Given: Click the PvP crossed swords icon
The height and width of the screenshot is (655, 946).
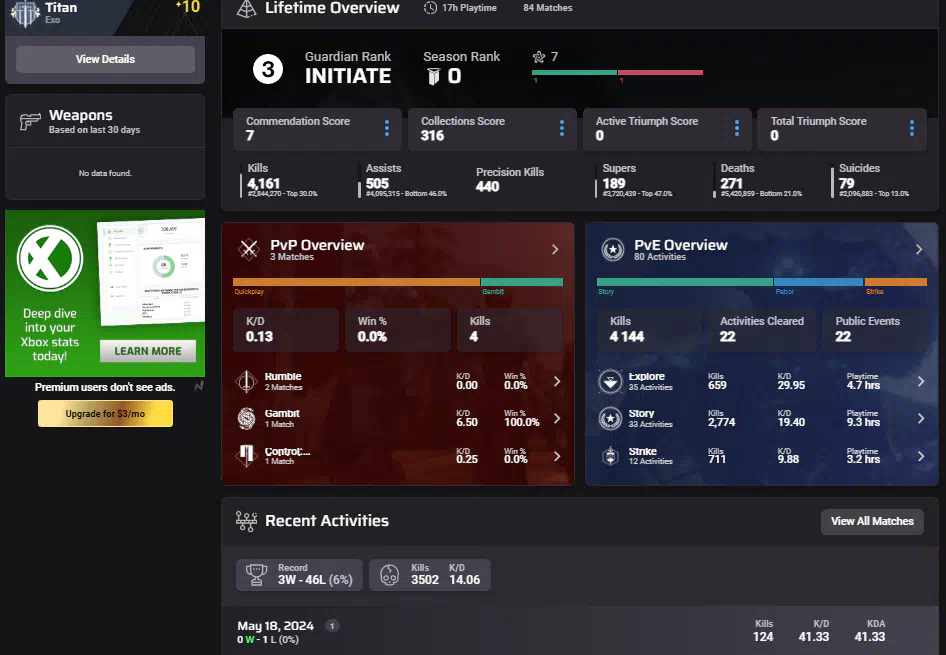Looking at the screenshot, I should [x=249, y=249].
